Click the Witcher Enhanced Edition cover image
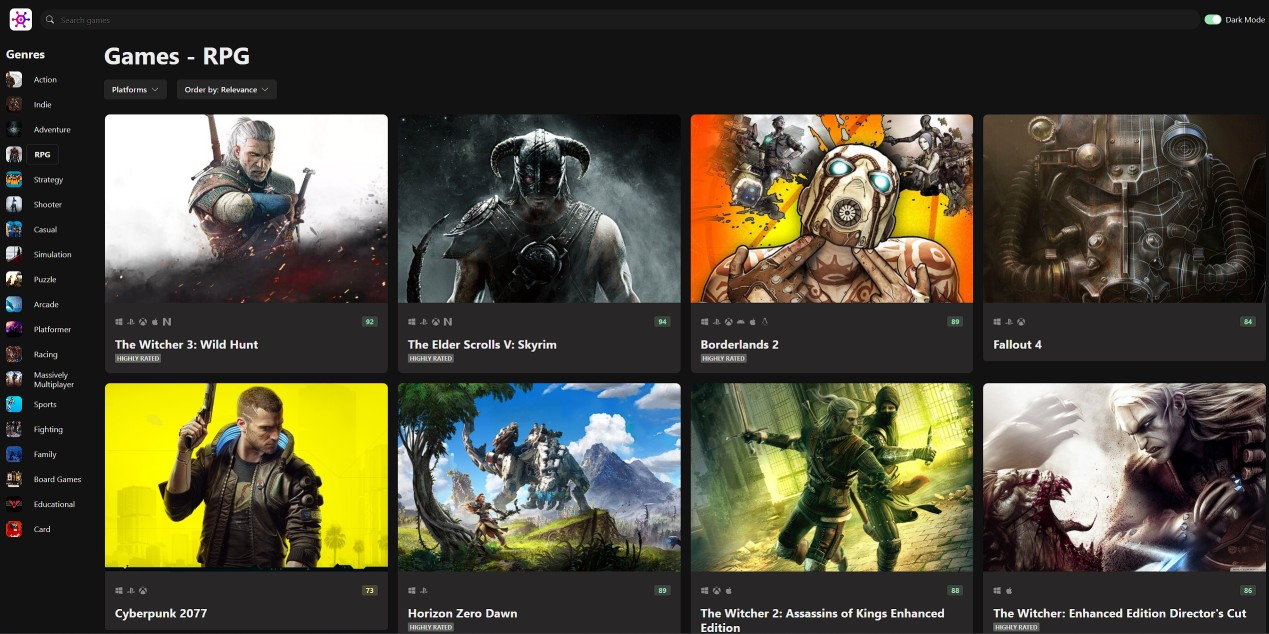Viewport: 1269px width, 634px height. [1125, 477]
